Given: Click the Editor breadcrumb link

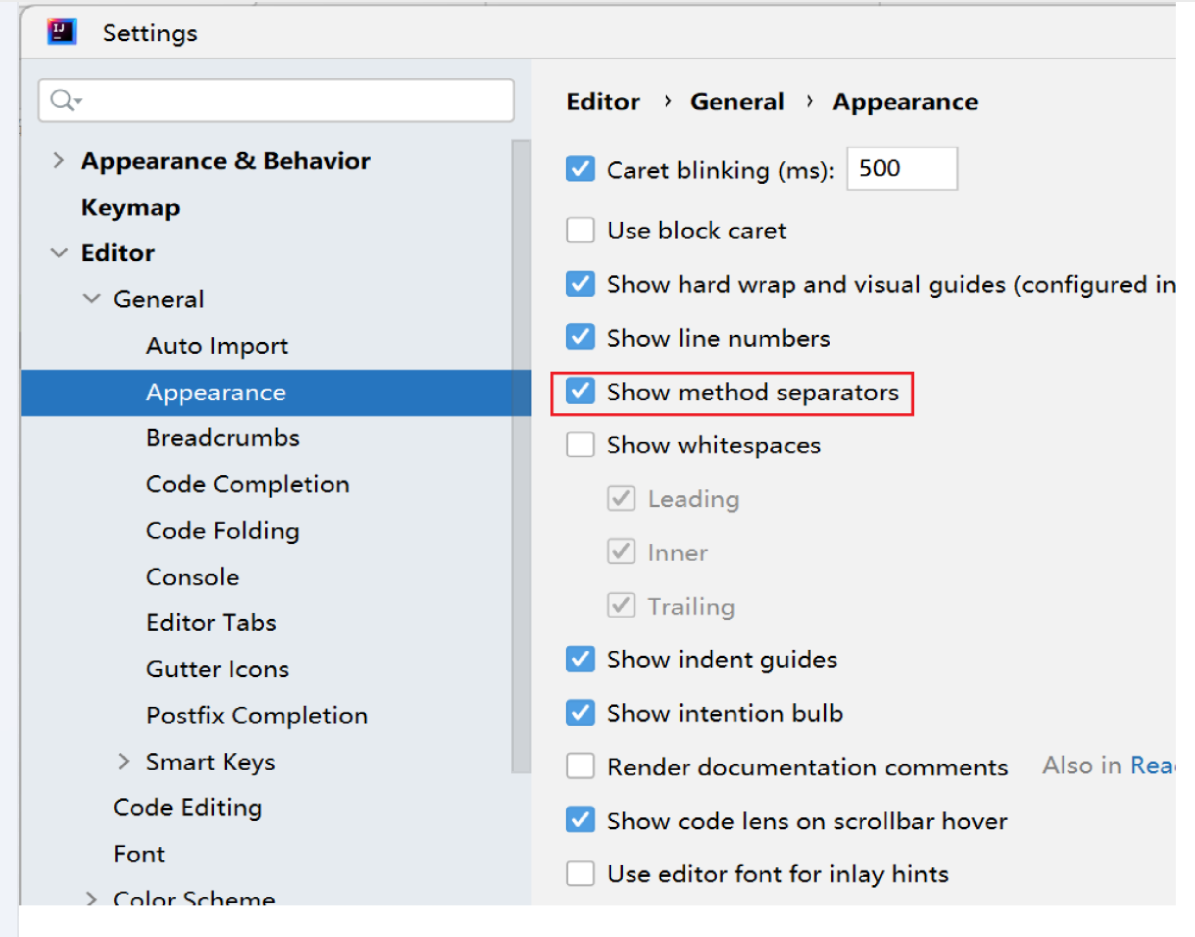Looking at the screenshot, I should (602, 101).
